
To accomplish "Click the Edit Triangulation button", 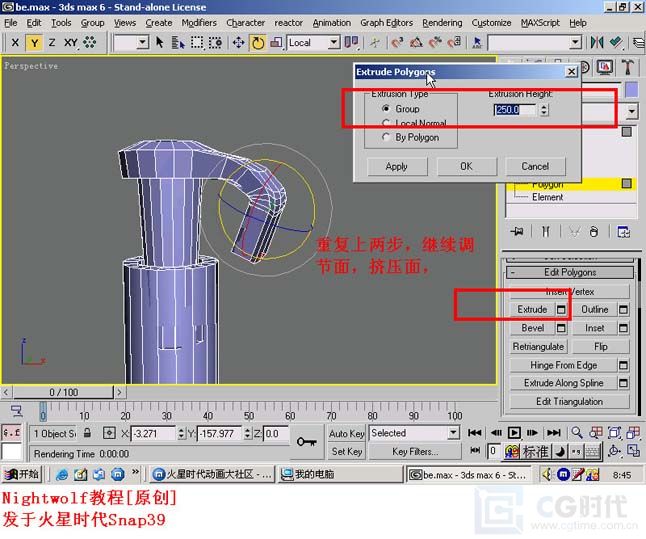I will point(569,401).
